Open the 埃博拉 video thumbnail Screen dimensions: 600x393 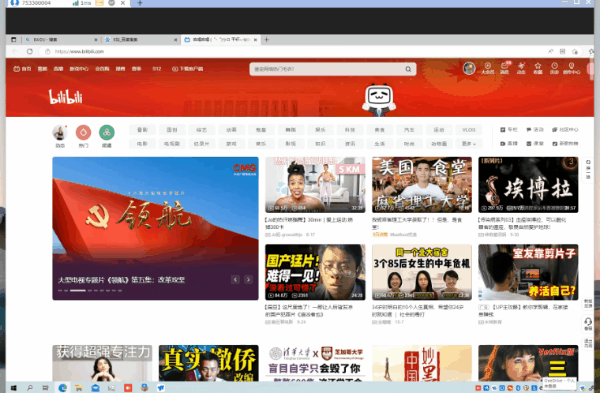pos(528,185)
